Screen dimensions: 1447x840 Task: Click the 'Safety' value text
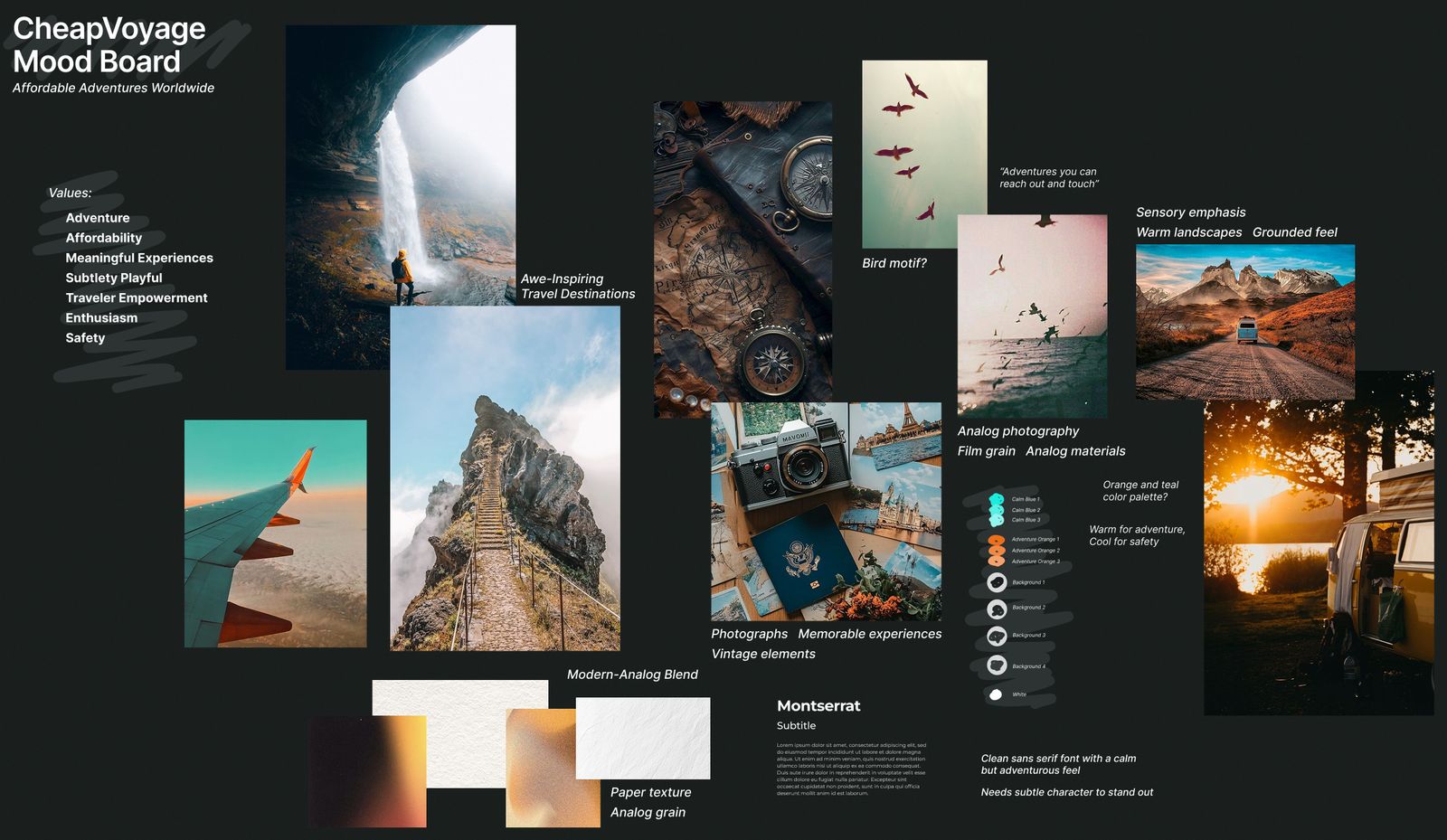[x=85, y=337]
